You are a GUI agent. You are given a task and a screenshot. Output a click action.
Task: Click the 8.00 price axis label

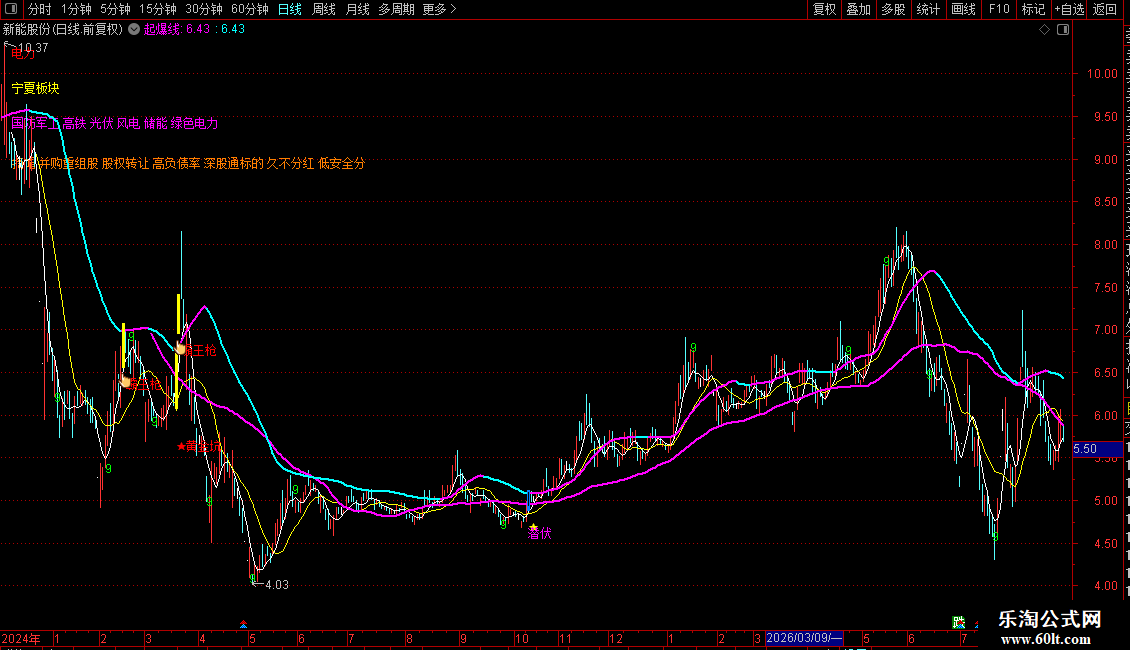point(1105,244)
